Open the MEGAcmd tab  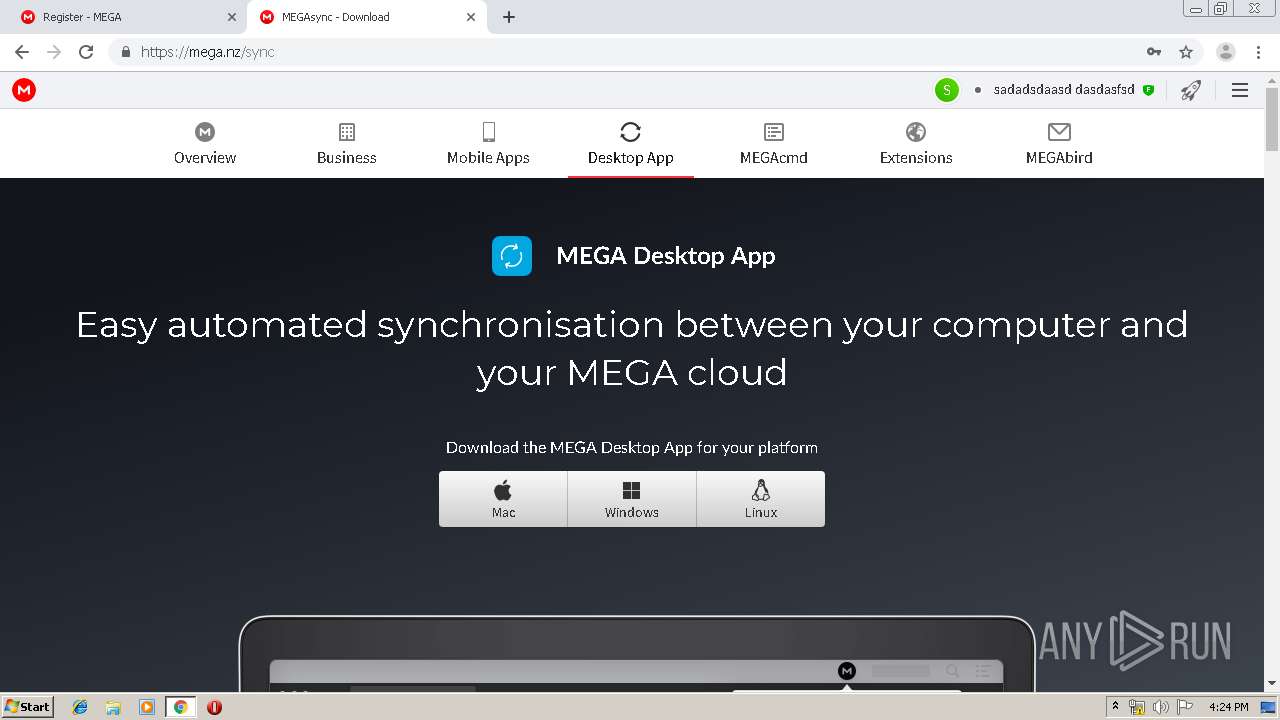pyautogui.click(x=774, y=144)
